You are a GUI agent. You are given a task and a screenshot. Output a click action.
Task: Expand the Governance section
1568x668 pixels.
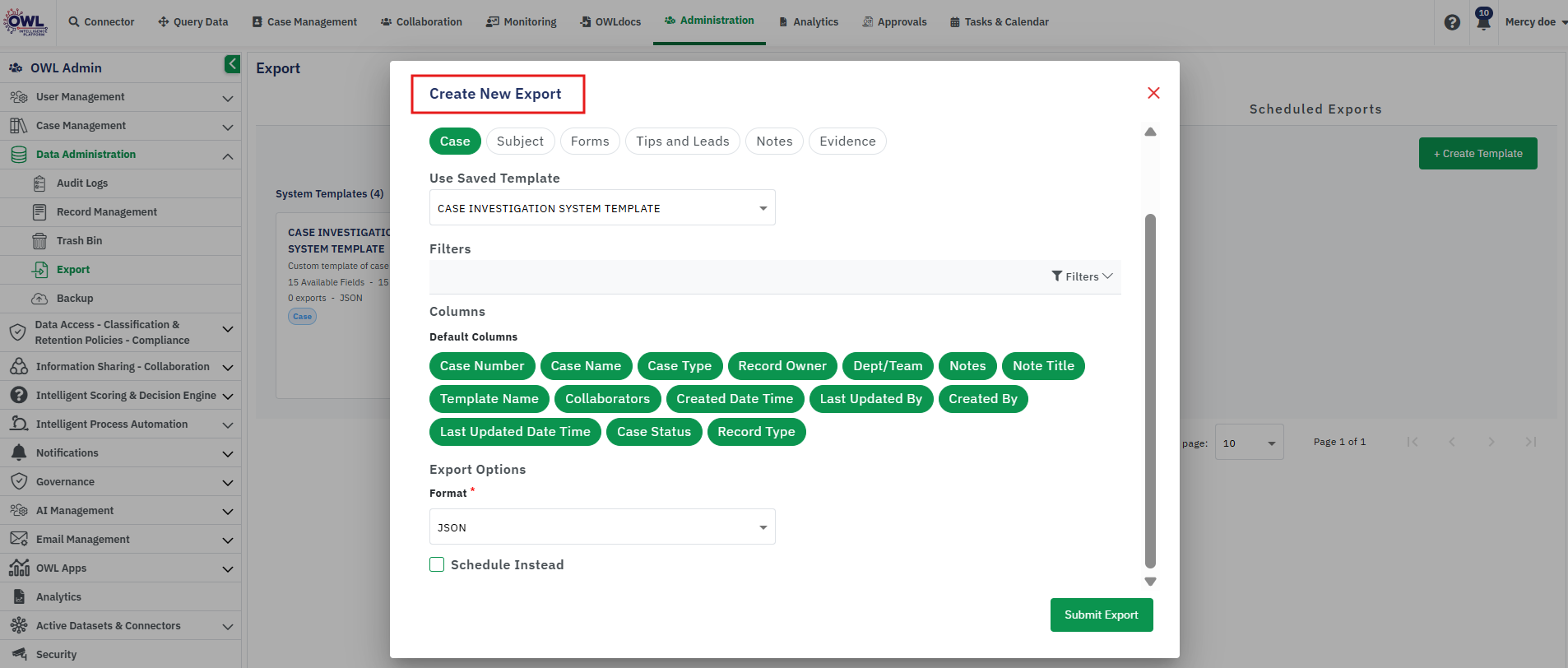coord(228,483)
